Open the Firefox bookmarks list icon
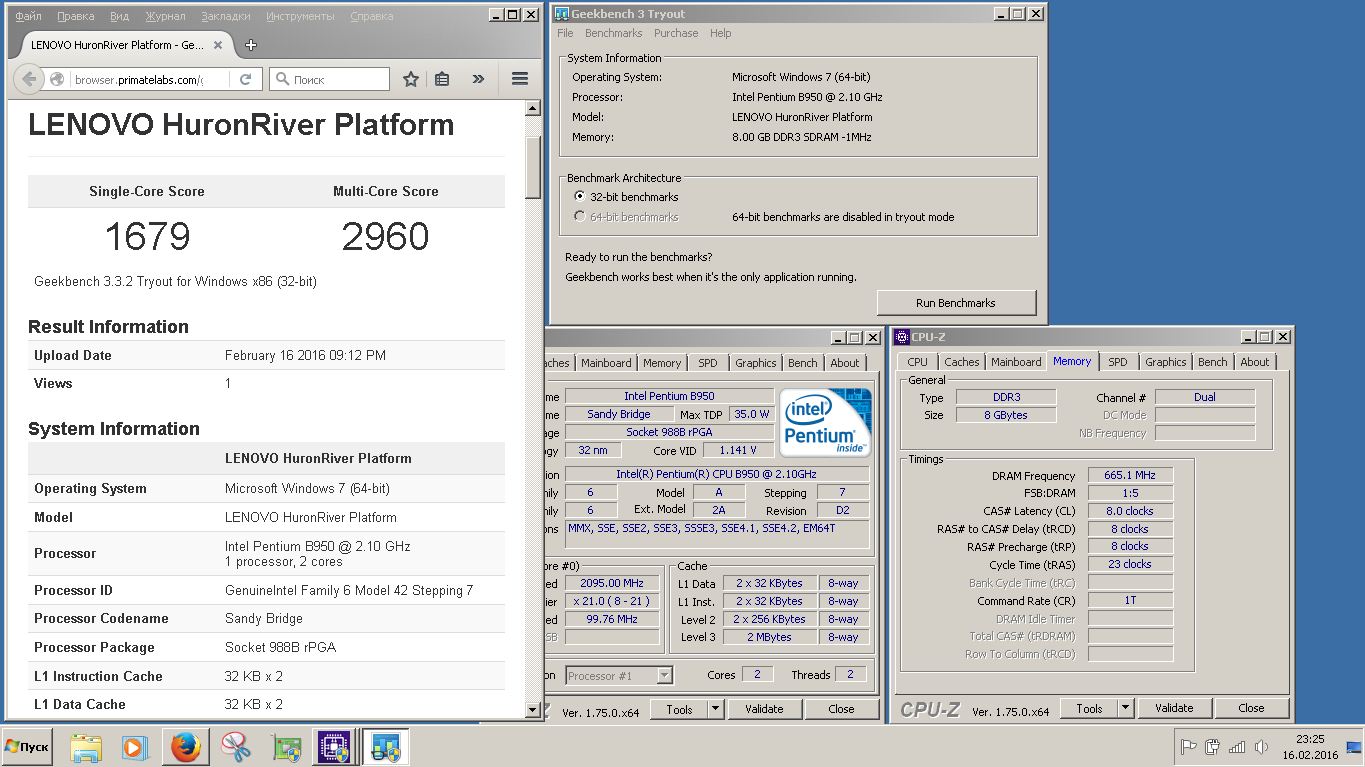The image size is (1365, 767). tap(442, 79)
